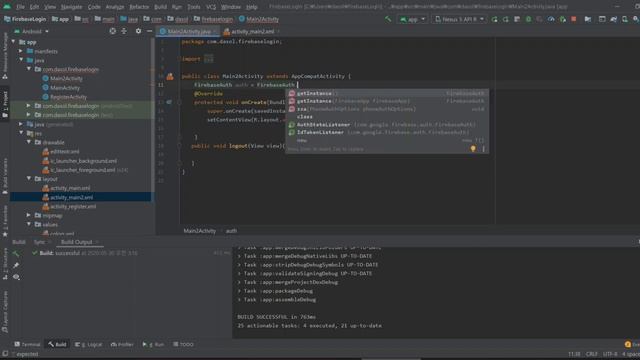Image resolution: width=640 pixels, height=360 pixels.
Task: Open the Help menu
Action: [252, 7]
